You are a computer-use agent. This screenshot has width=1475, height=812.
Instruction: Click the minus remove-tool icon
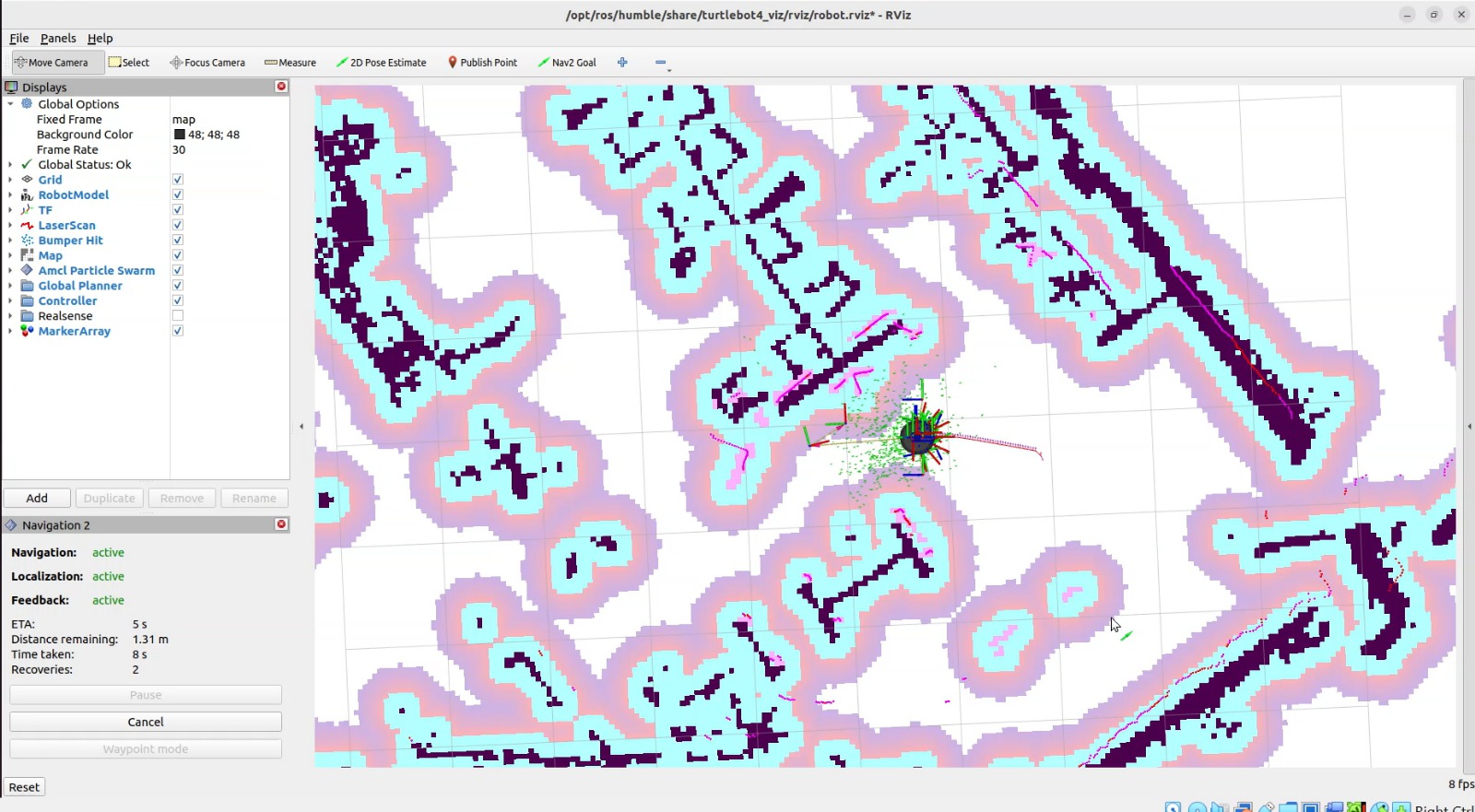click(660, 63)
